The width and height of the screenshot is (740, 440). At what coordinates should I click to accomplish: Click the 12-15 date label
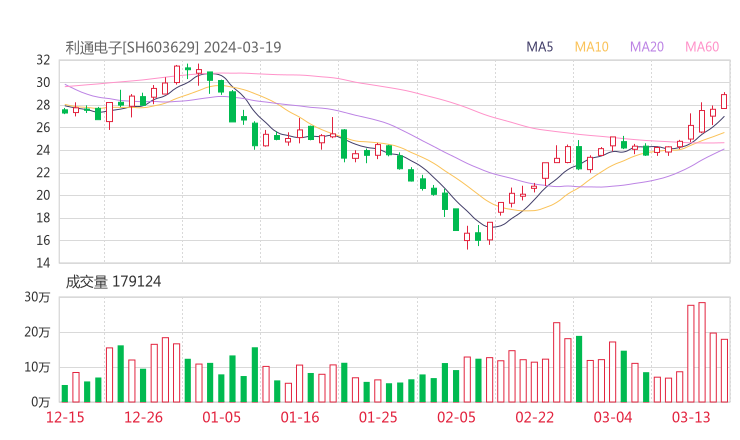point(65,417)
